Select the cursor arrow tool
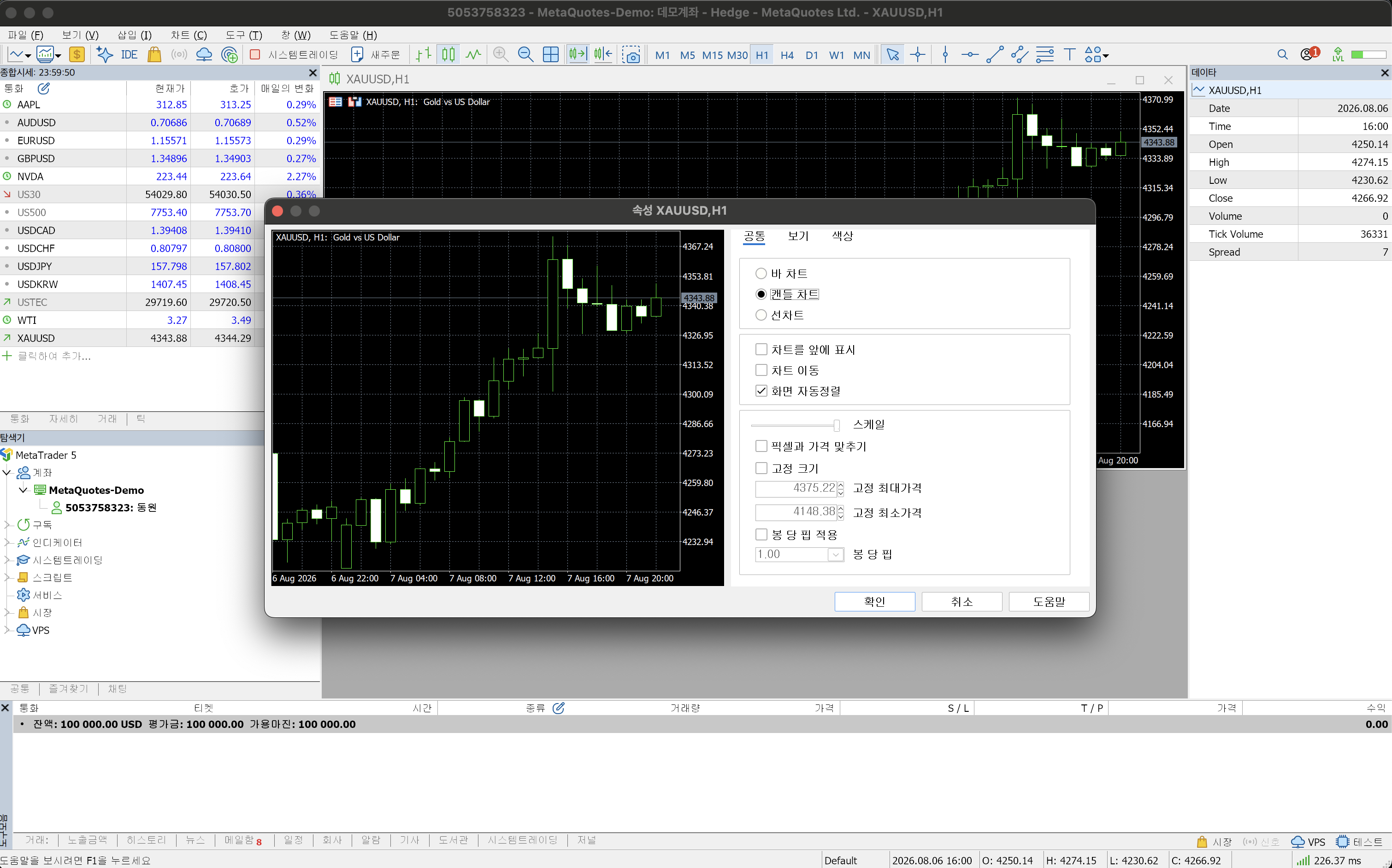Screen dimensions: 1392x868 [892, 54]
